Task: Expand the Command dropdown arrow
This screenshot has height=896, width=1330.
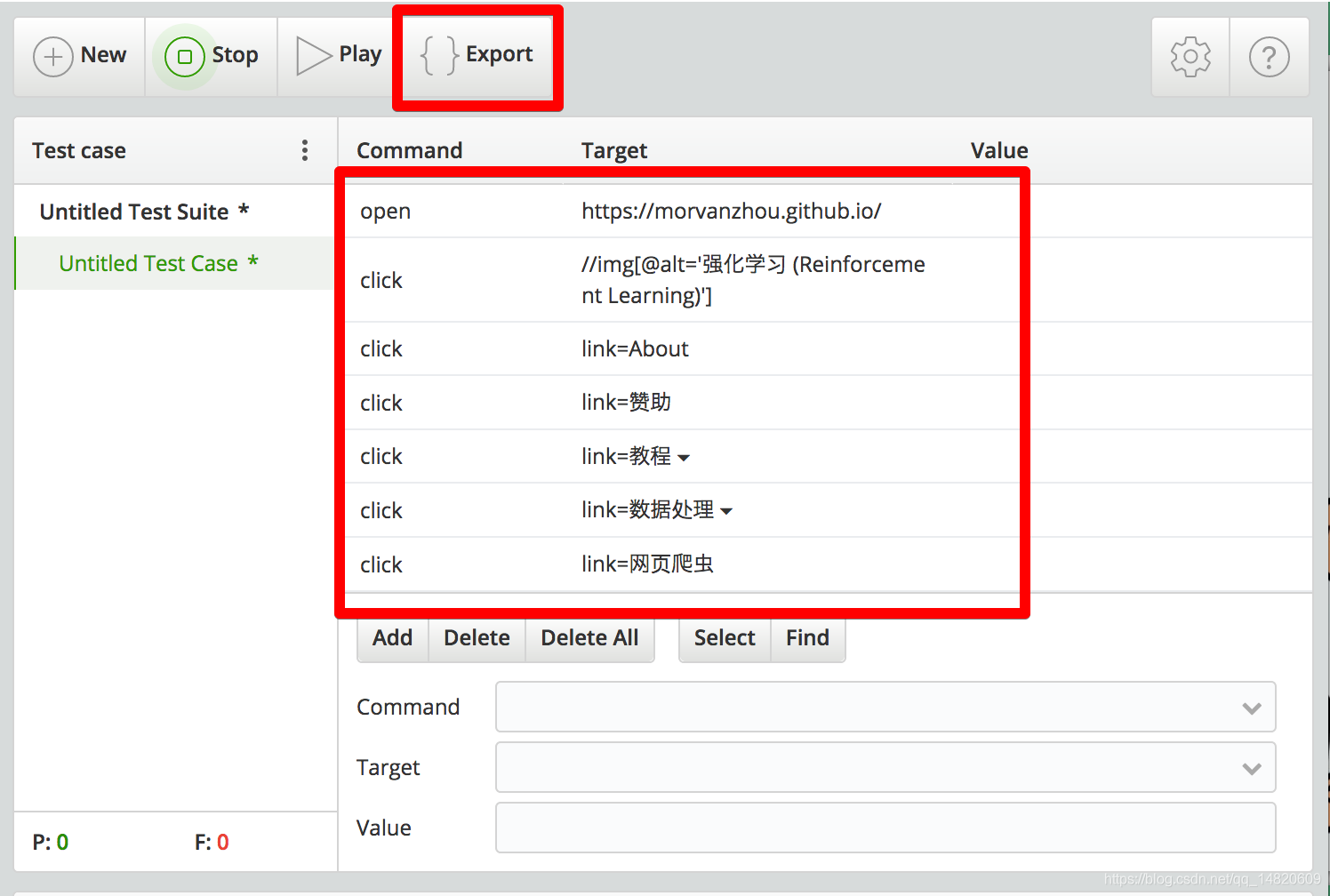Action: click(x=1252, y=708)
